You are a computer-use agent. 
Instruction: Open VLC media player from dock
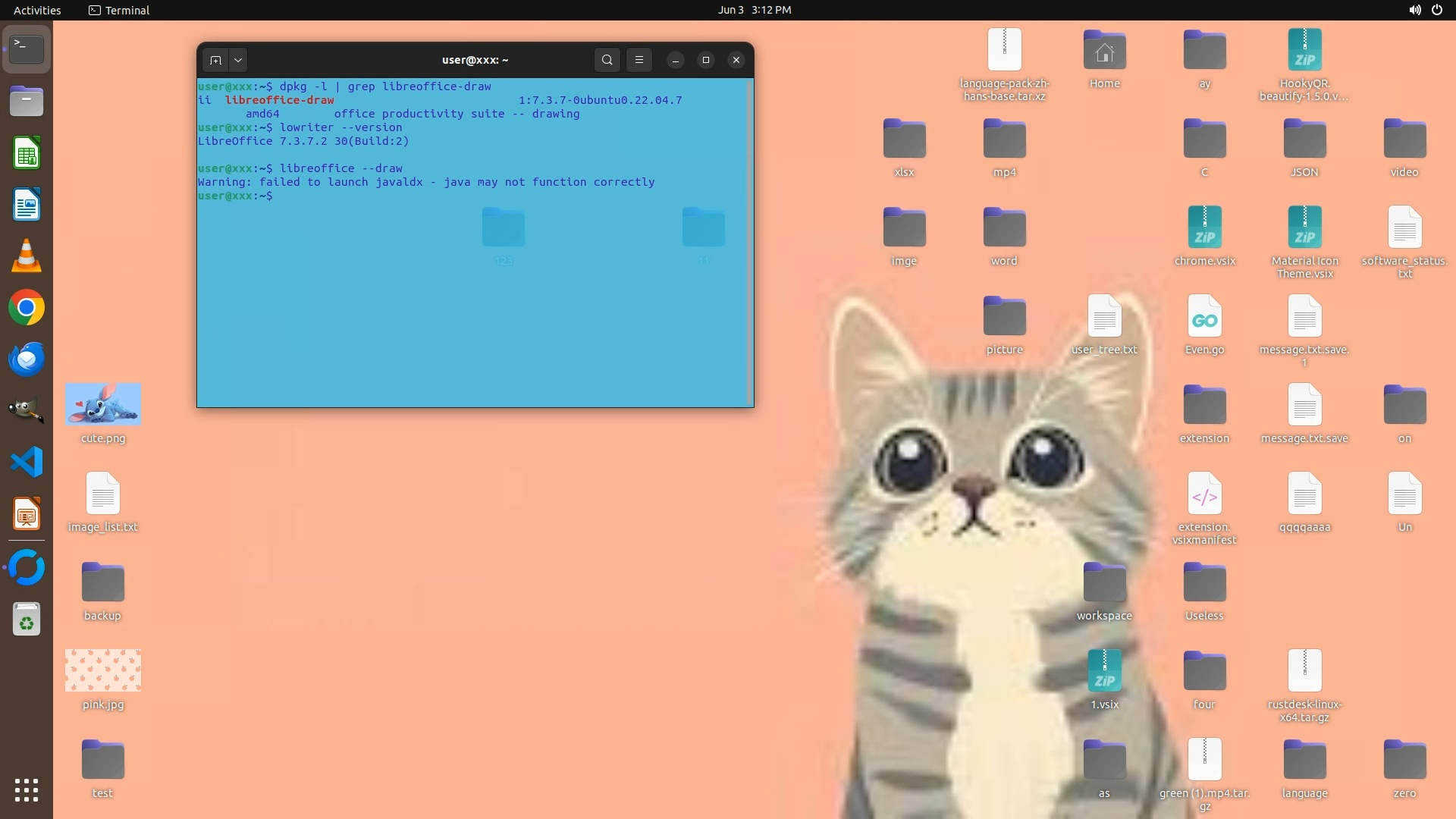27,256
